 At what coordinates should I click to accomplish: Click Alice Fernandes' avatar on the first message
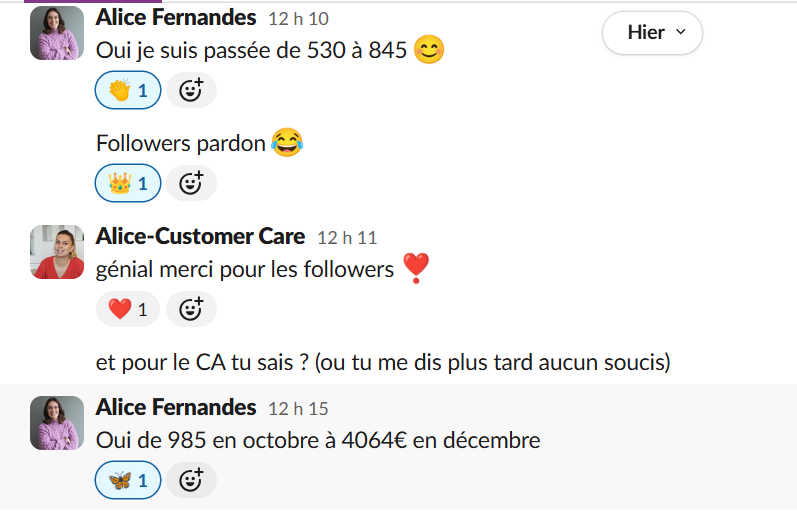pos(57,33)
